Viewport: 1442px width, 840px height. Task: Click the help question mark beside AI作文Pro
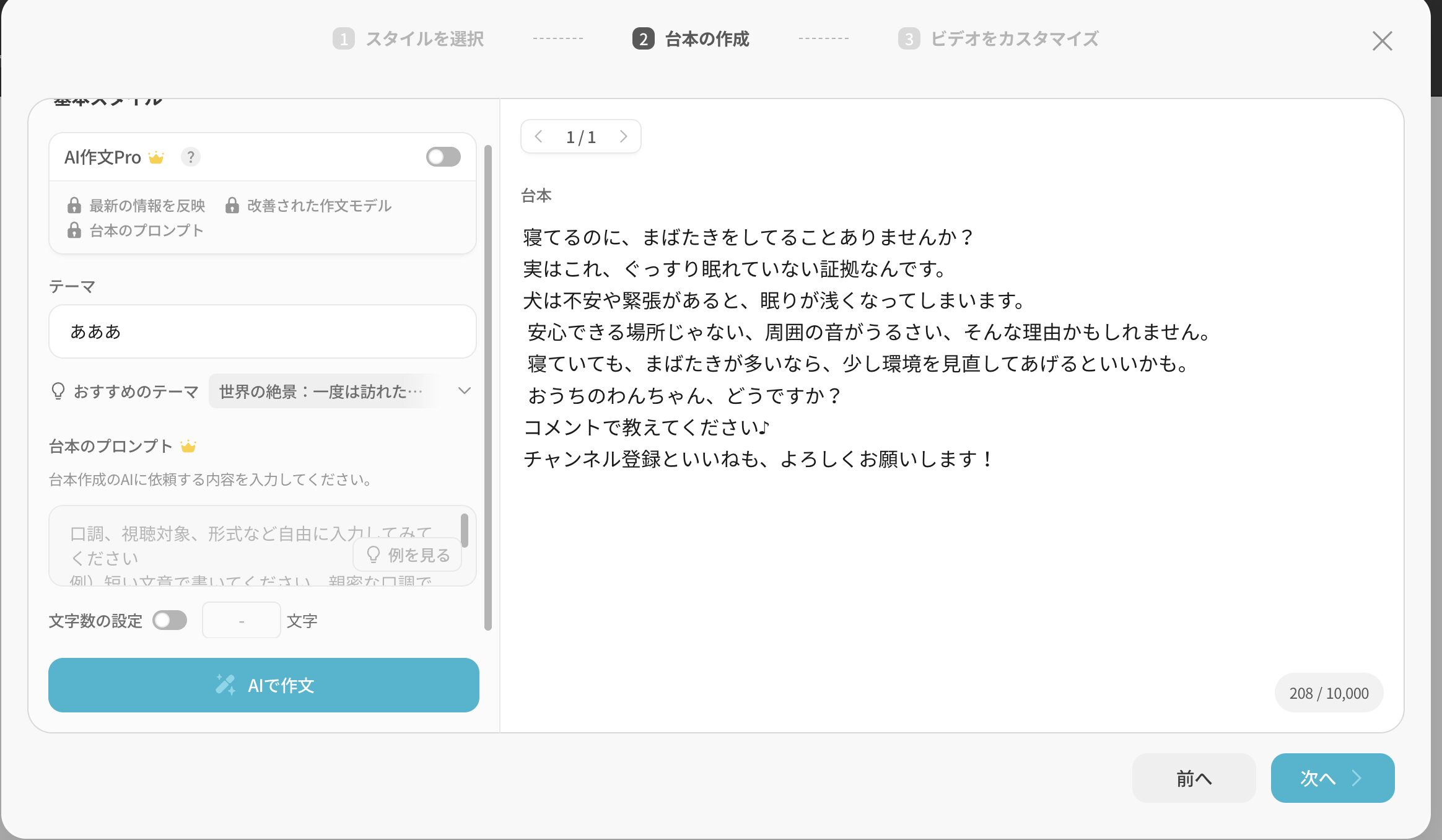191,157
